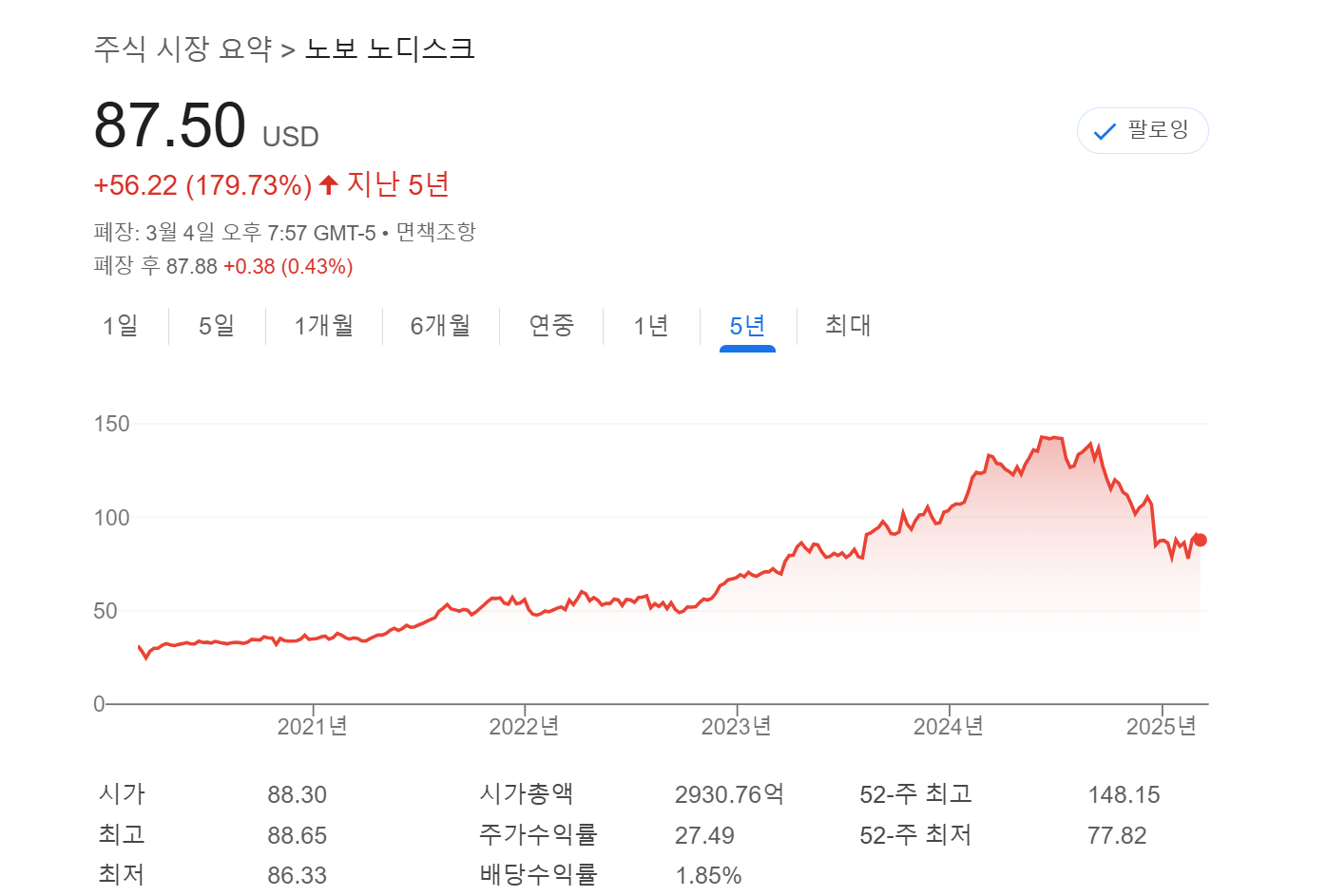Click the 폐장 후 87.88 after-hours price
Screen dimensions: 1327x896
click(x=156, y=266)
